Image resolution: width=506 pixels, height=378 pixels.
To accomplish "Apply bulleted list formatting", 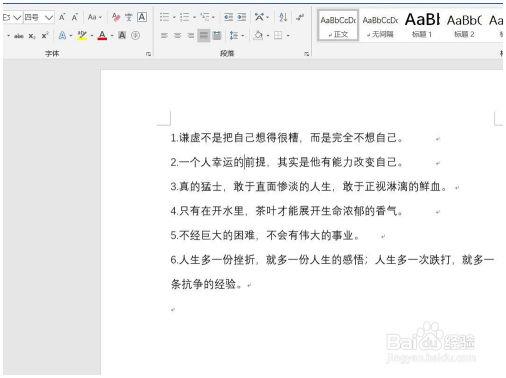I will pos(164,17).
